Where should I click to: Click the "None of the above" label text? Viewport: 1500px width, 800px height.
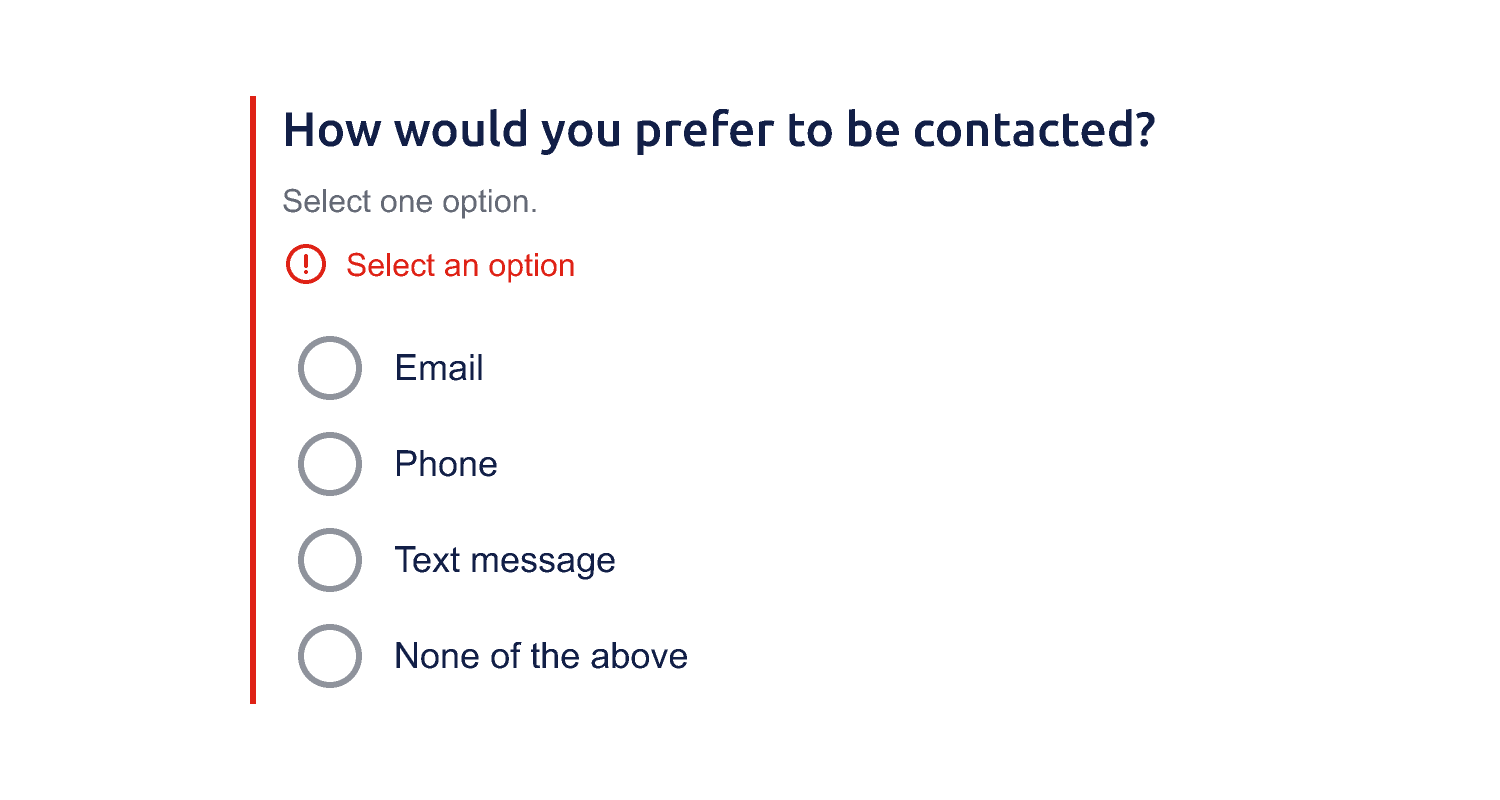coord(541,656)
